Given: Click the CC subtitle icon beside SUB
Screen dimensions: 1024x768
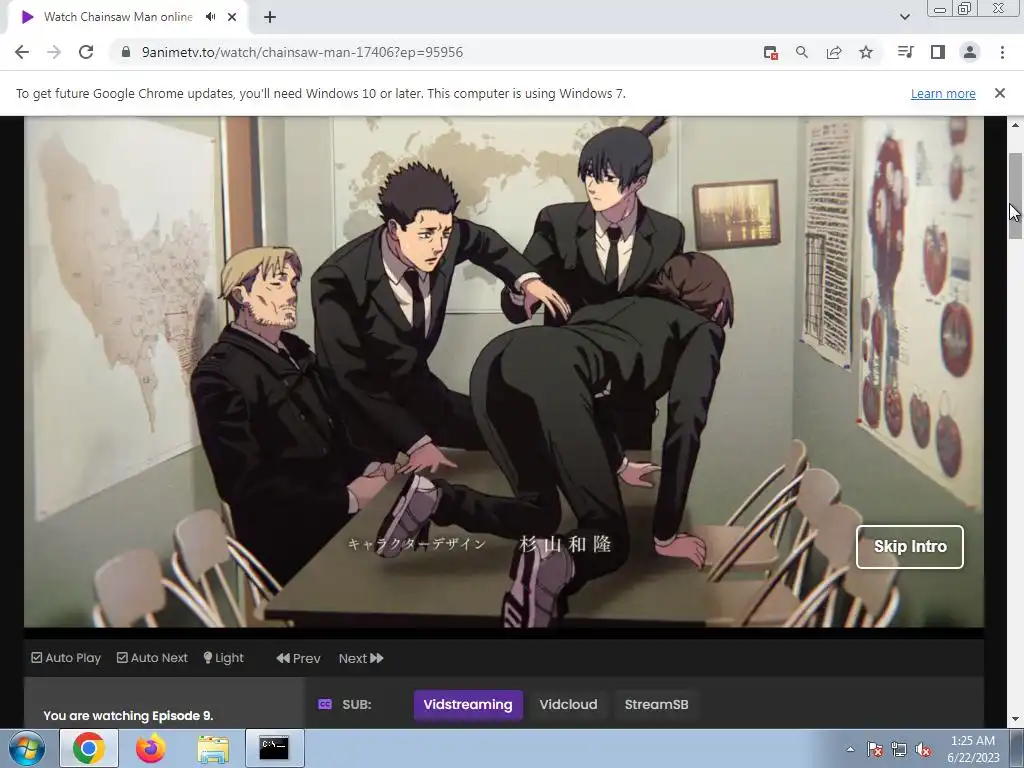Looking at the screenshot, I should tap(325, 704).
